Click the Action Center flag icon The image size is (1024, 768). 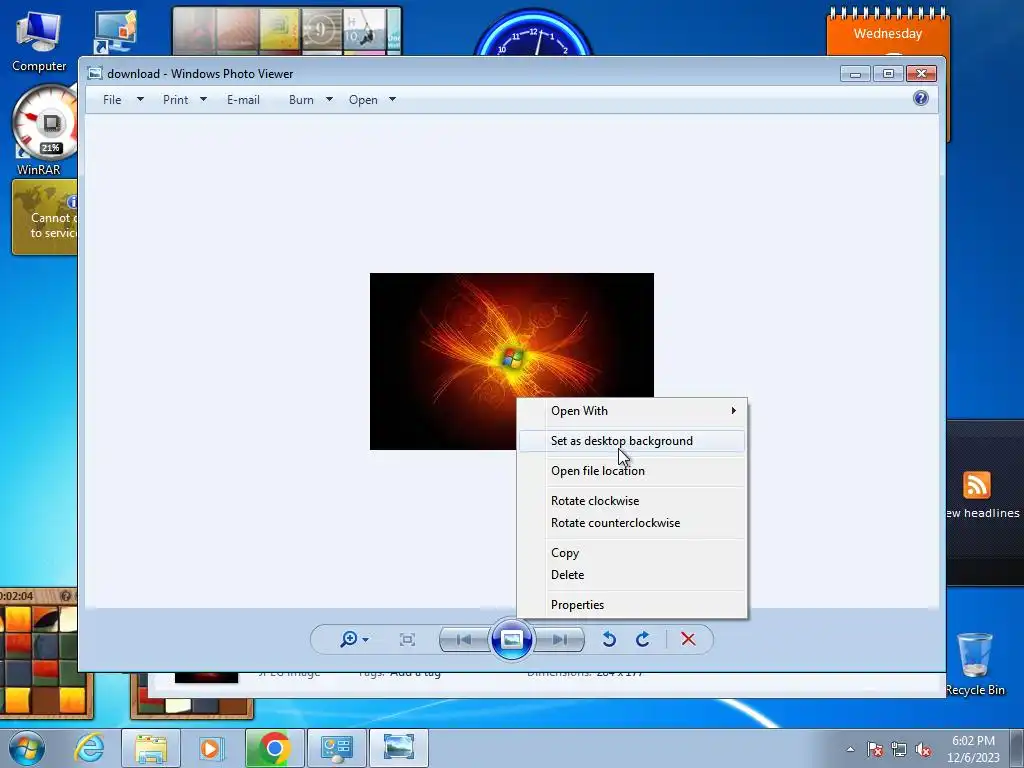pyautogui.click(x=875, y=749)
